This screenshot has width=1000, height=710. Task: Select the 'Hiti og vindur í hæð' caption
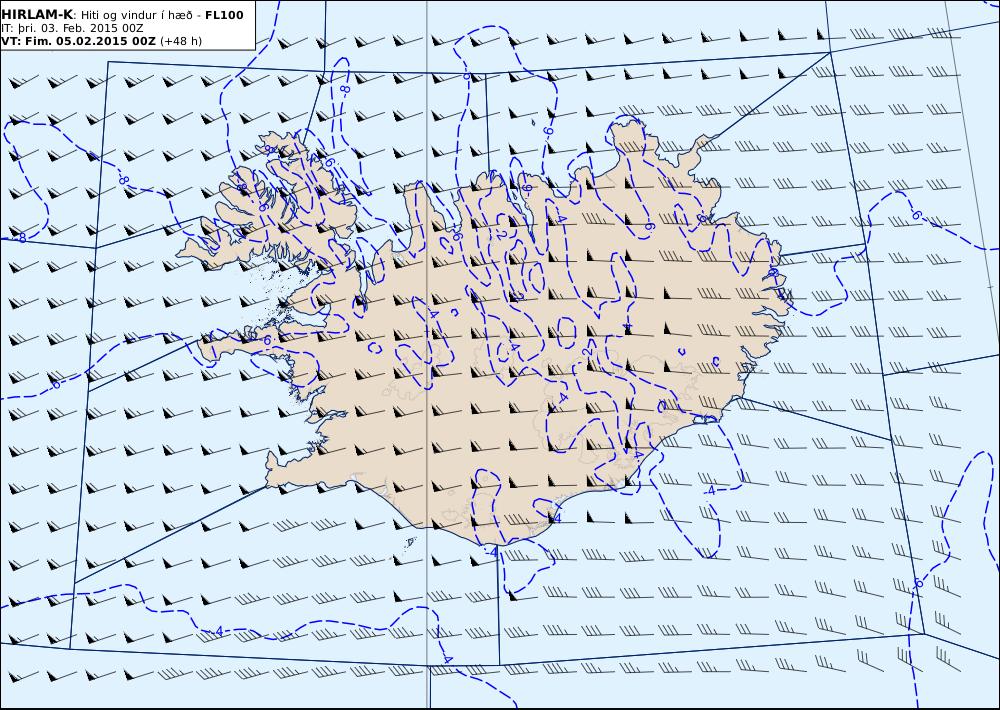pyautogui.click(x=138, y=15)
